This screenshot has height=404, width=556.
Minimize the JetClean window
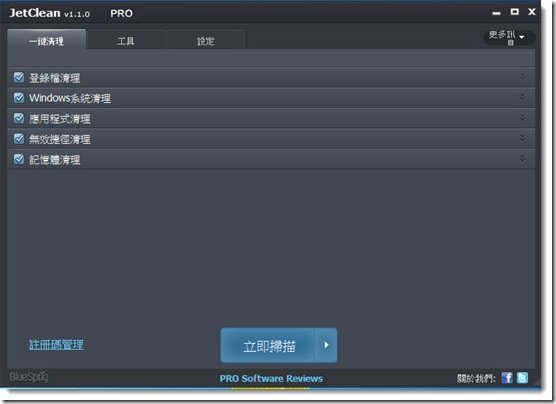click(496, 13)
